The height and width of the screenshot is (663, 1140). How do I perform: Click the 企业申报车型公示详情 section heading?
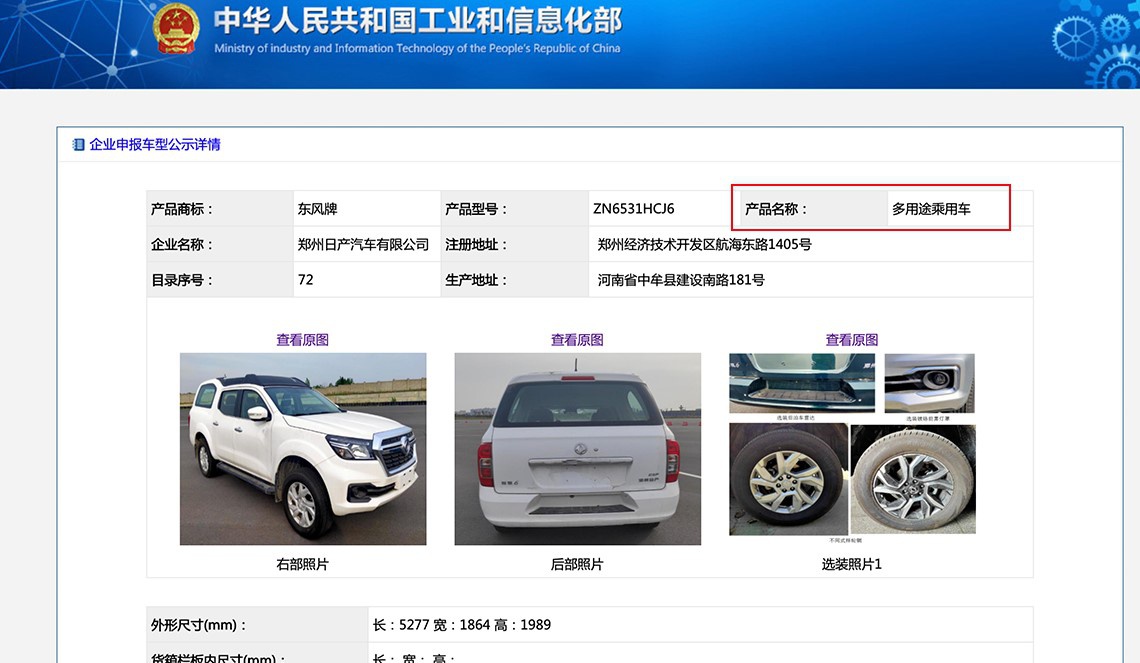tap(155, 145)
